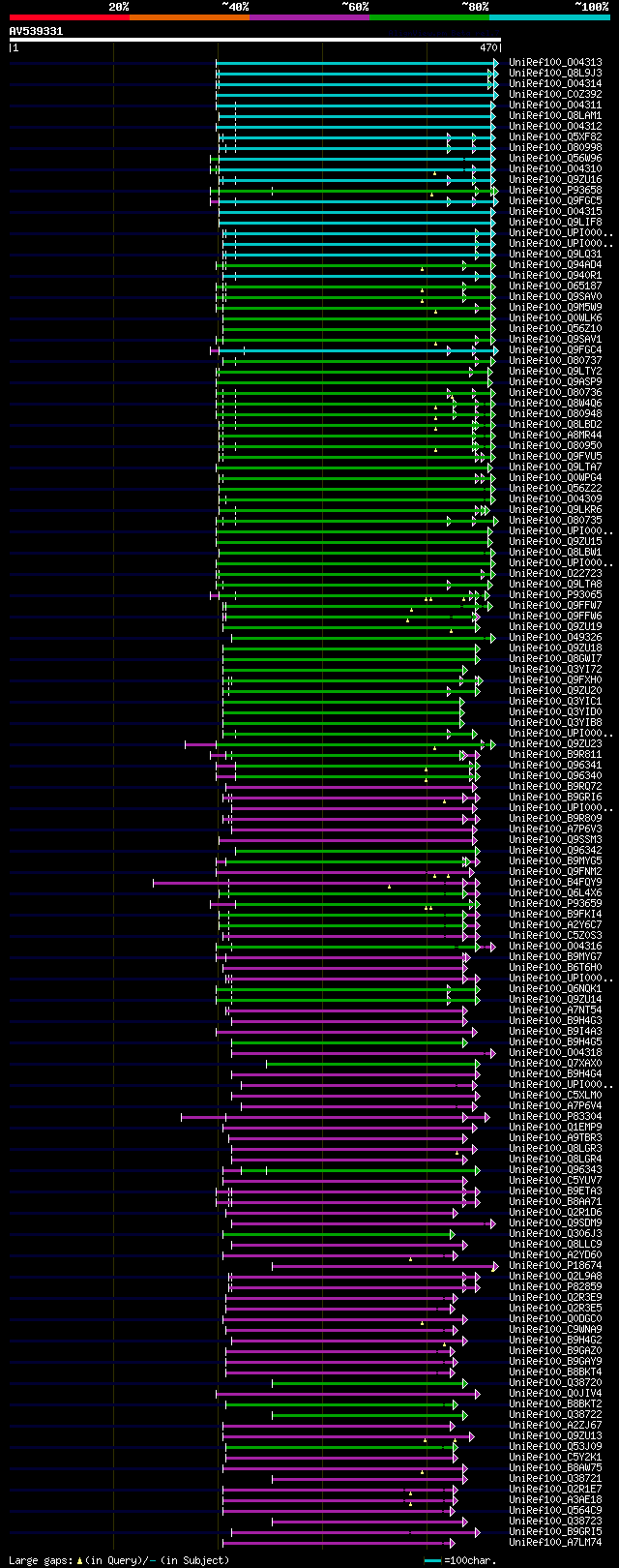Select hit UniRef100_Q8LBW1
This screenshot has height=1568, width=619.
click(555, 553)
